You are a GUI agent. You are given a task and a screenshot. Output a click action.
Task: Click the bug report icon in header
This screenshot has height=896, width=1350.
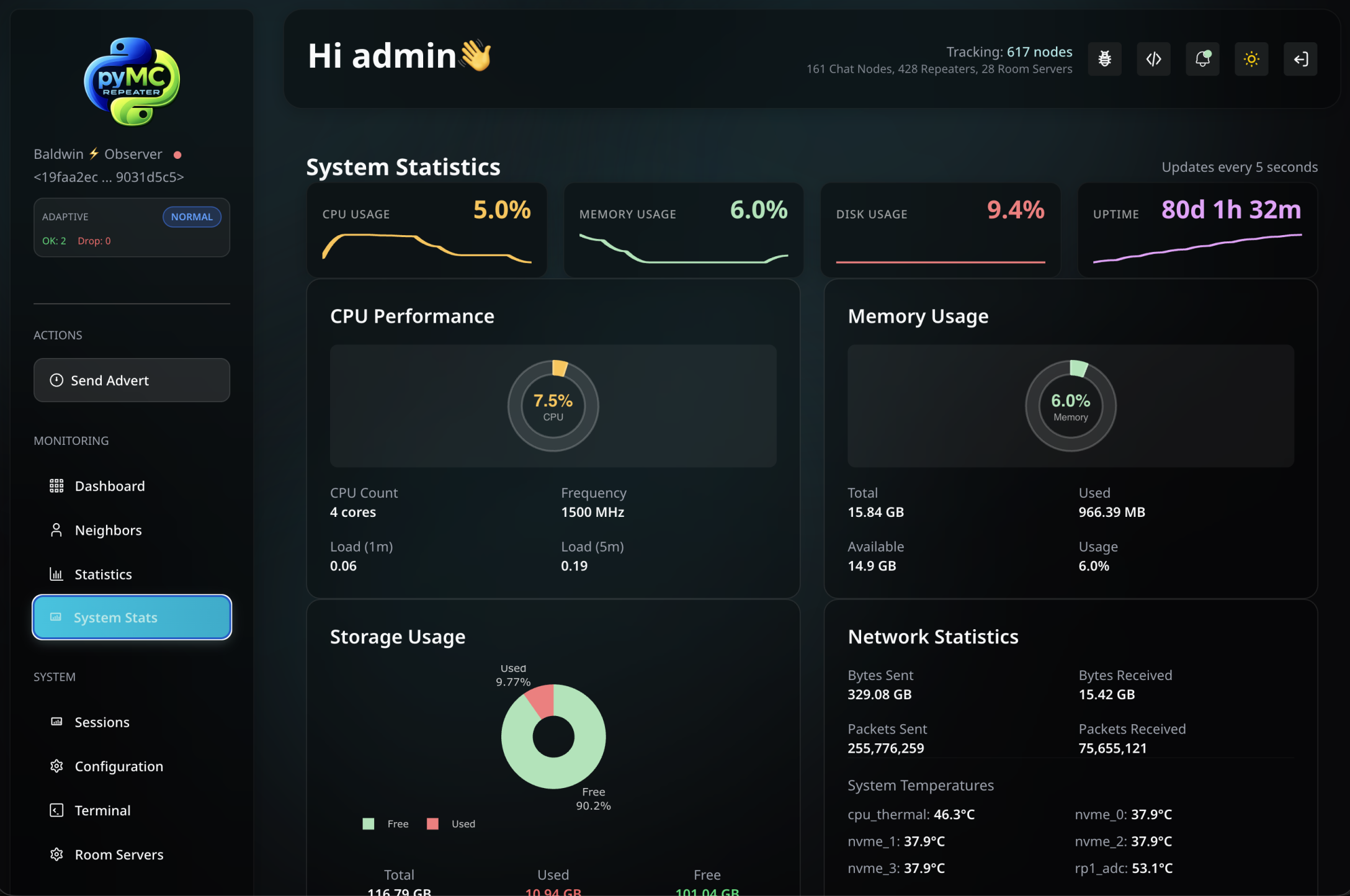click(1105, 59)
